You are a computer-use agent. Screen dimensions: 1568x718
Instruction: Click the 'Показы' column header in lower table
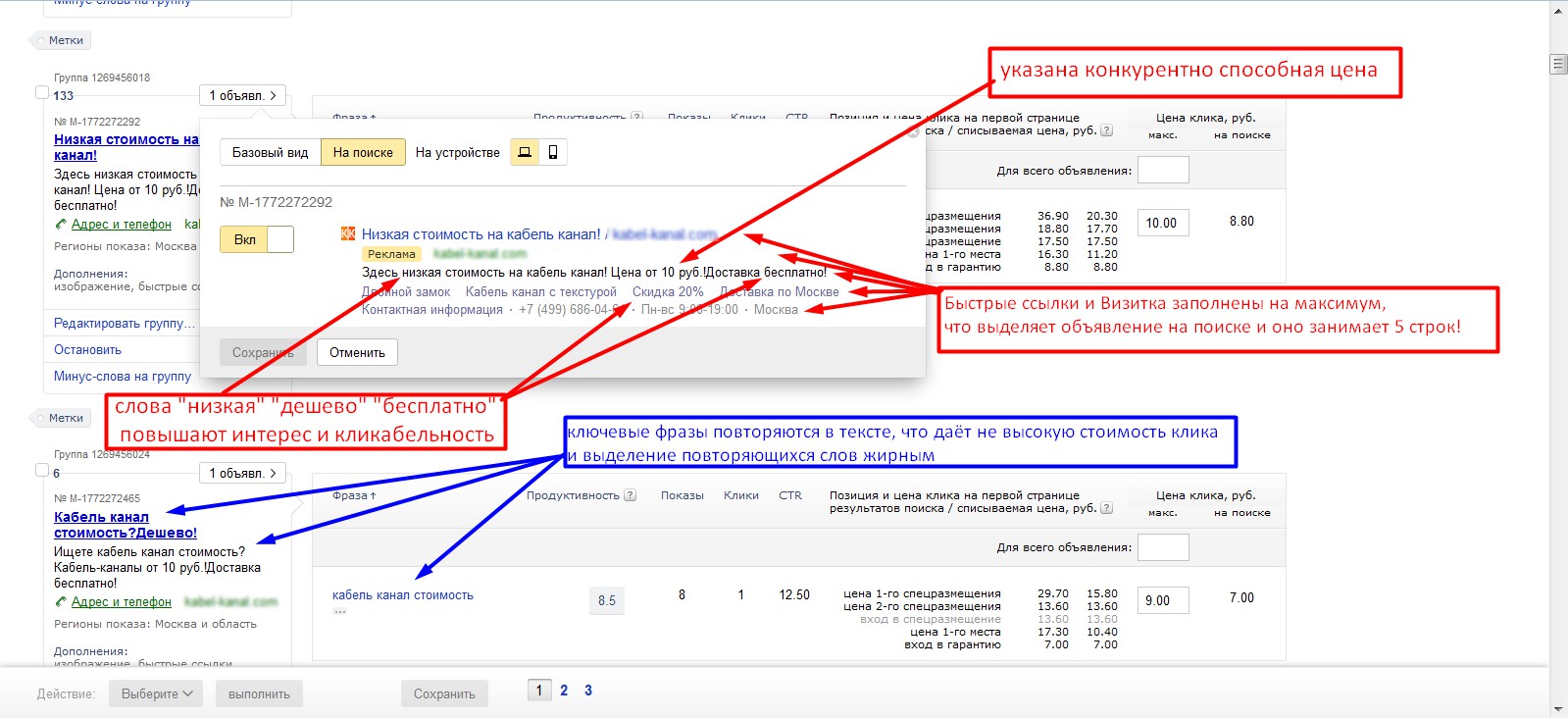coord(683,495)
